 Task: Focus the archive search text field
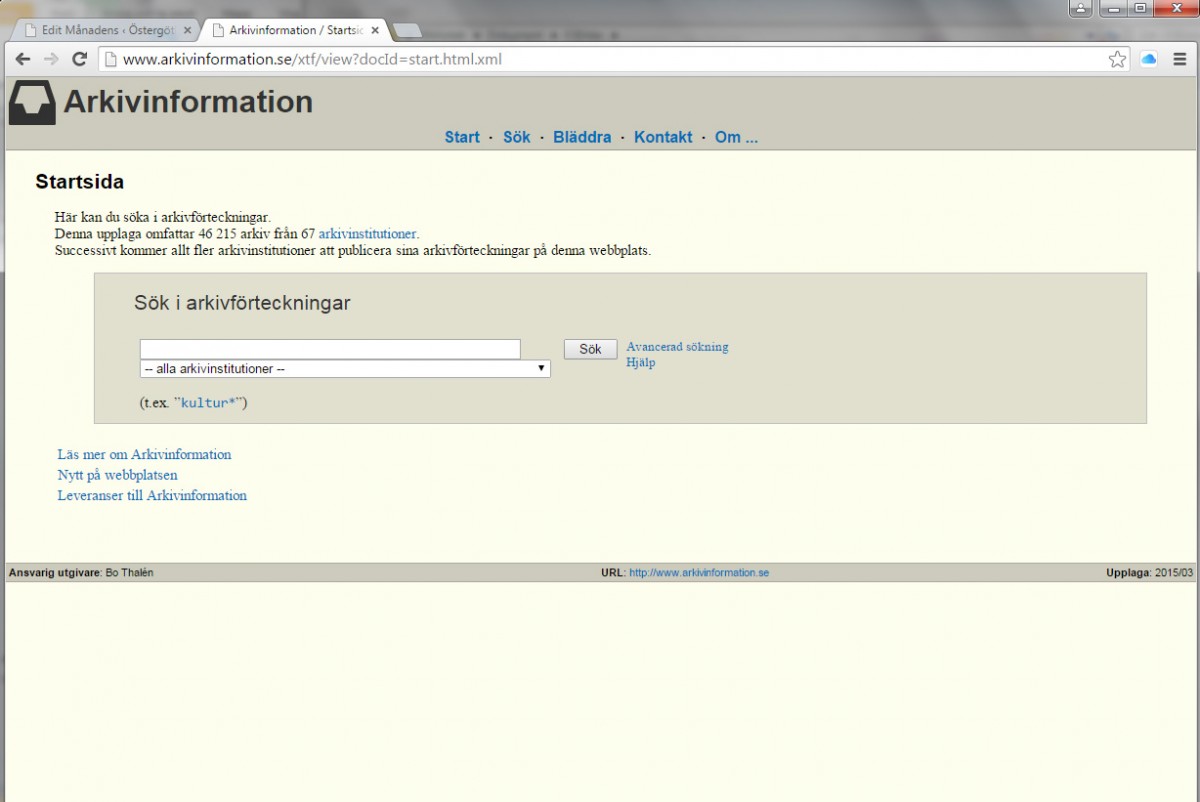pos(330,349)
